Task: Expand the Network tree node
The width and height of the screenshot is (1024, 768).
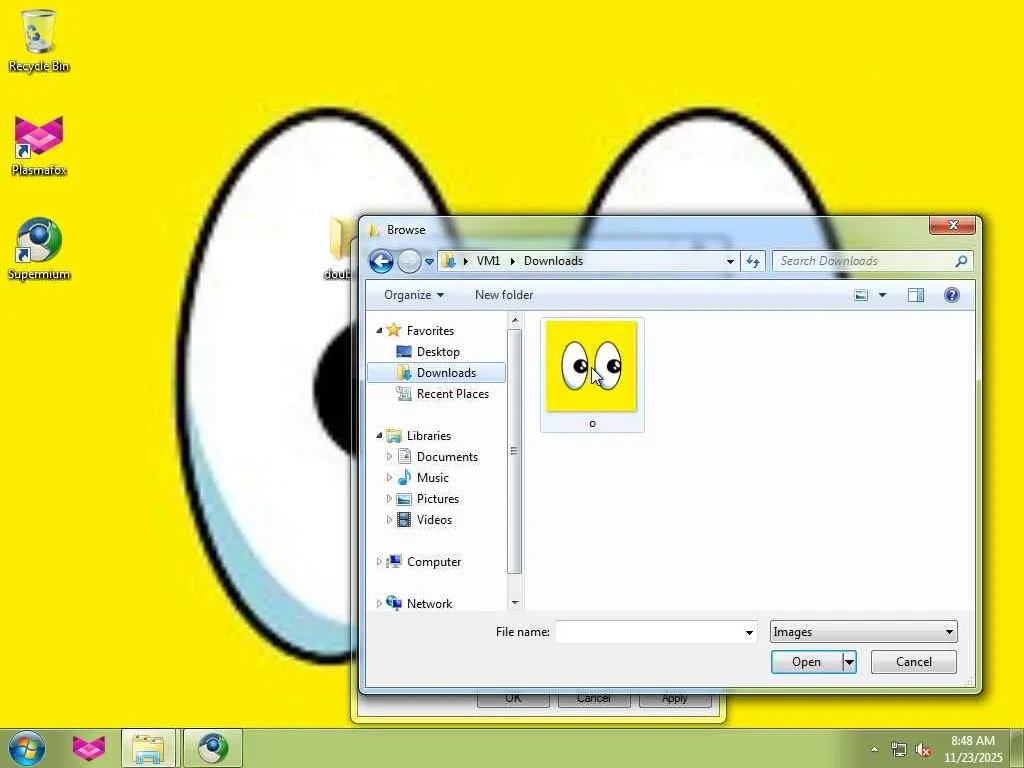Action: (x=379, y=603)
